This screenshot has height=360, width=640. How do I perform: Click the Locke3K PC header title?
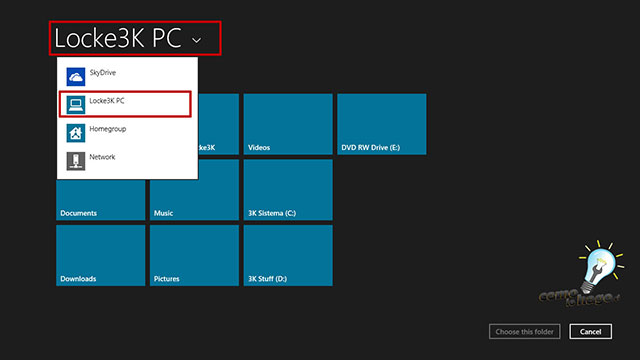[x=118, y=38]
